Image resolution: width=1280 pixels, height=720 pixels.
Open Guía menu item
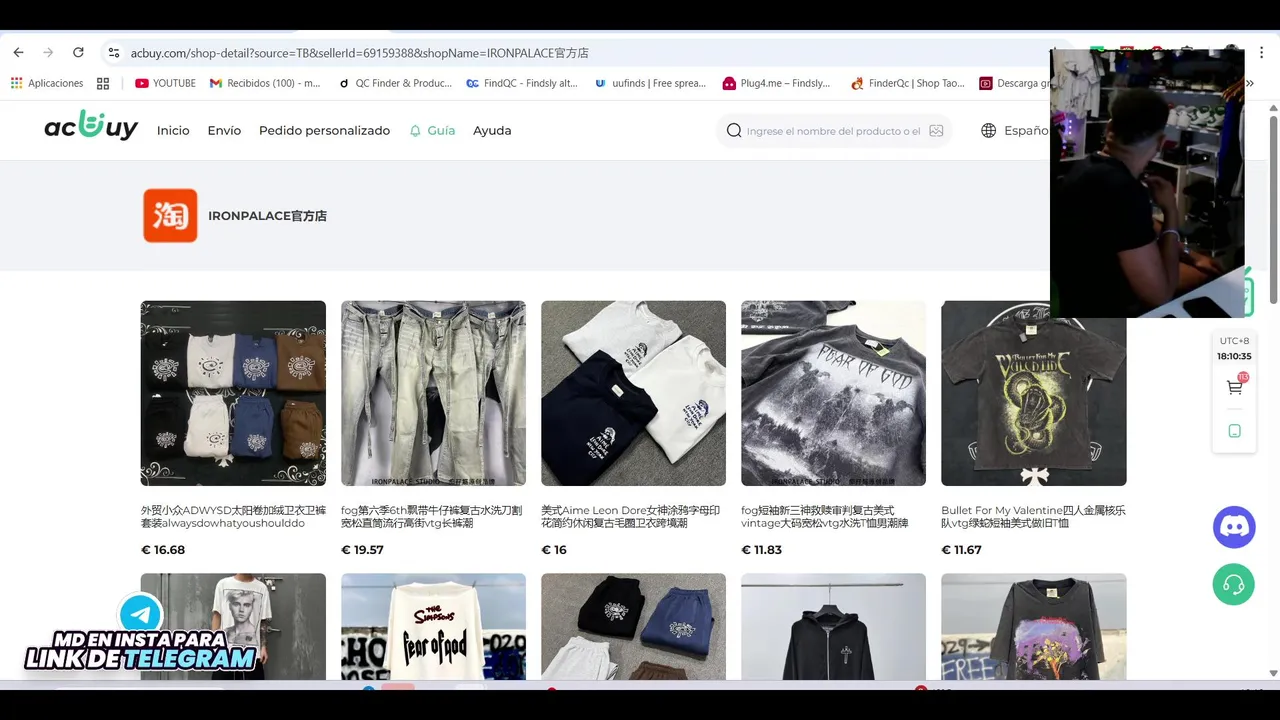click(x=441, y=131)
